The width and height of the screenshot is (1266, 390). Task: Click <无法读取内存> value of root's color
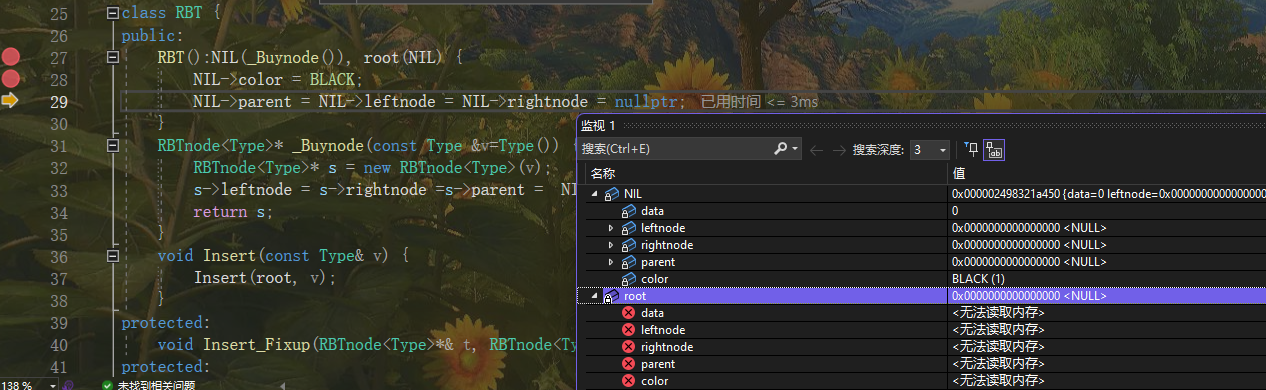tap(998, 381)
